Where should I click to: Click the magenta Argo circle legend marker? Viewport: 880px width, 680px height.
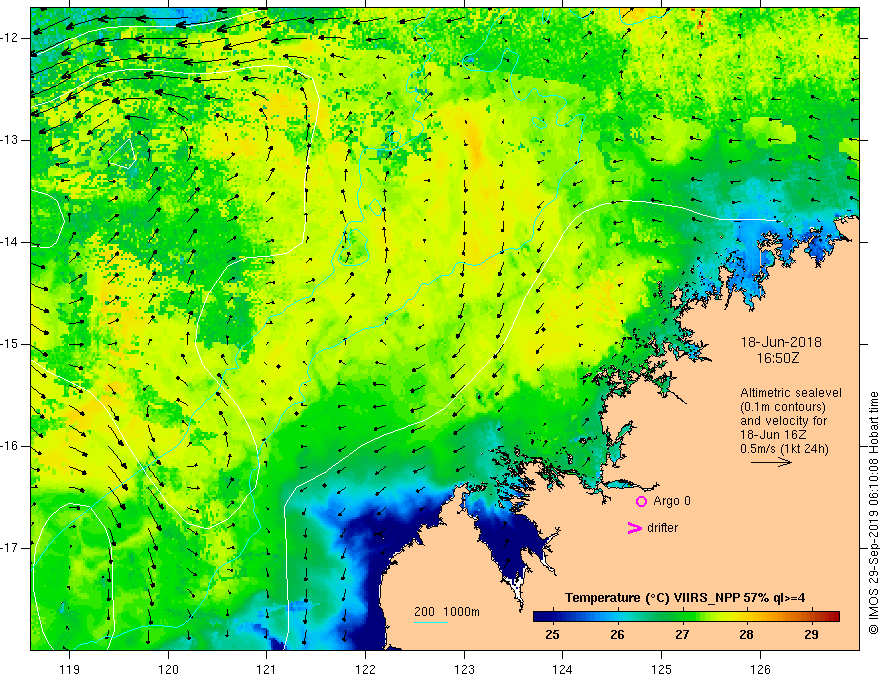point(641,502)
